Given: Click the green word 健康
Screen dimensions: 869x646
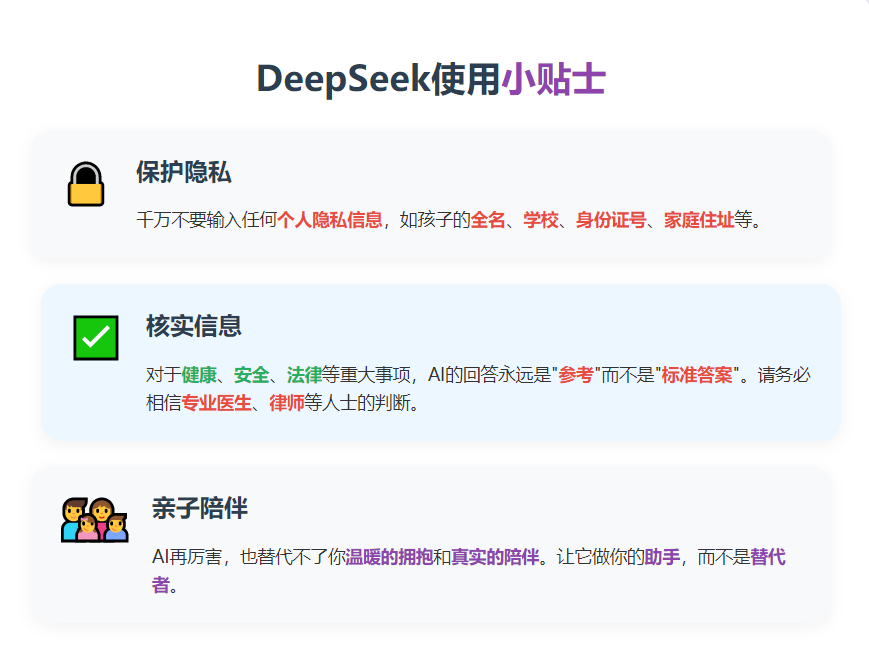Looking at the screenshot, I should 199,375.
